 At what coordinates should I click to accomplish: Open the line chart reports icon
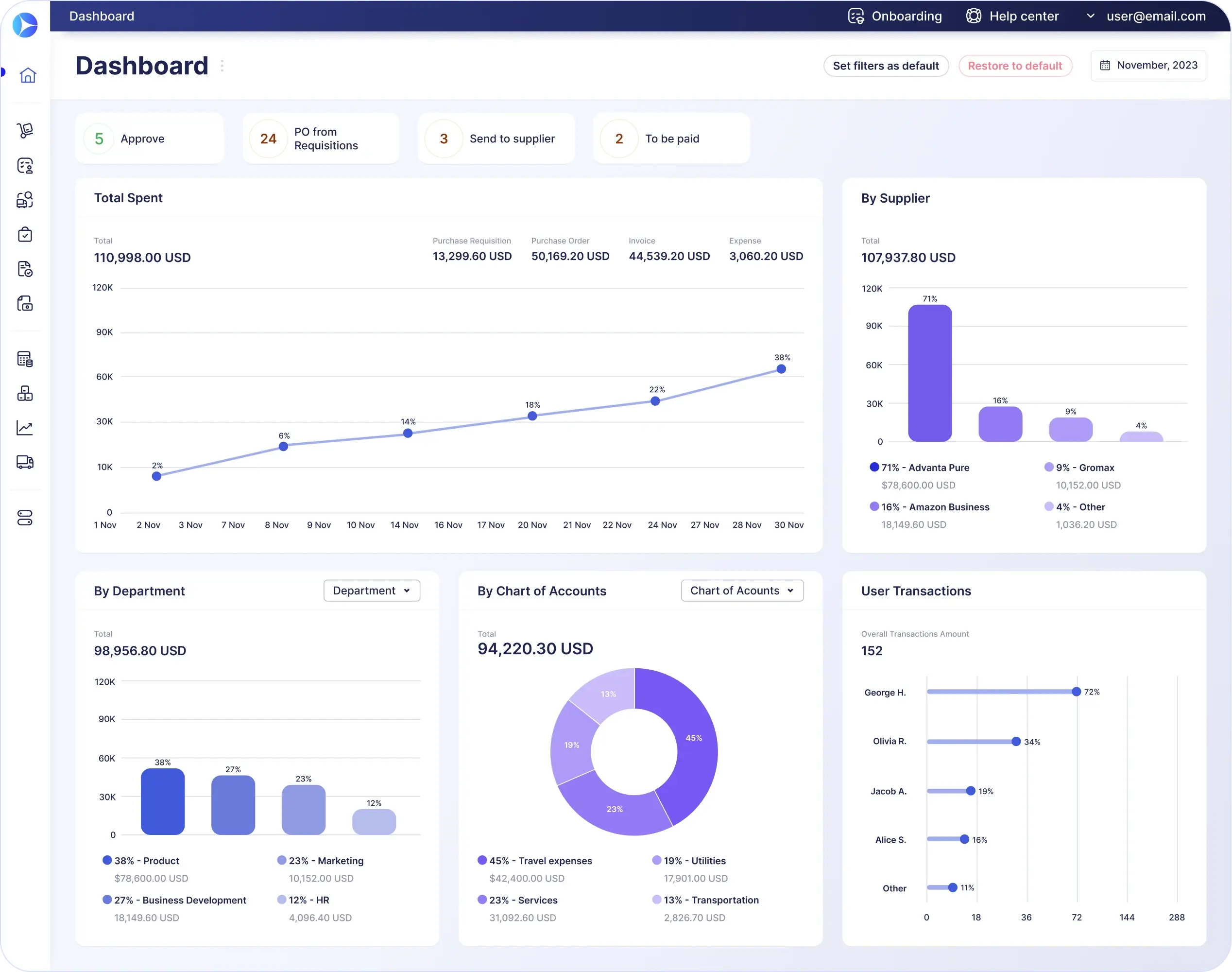[25, 427]
